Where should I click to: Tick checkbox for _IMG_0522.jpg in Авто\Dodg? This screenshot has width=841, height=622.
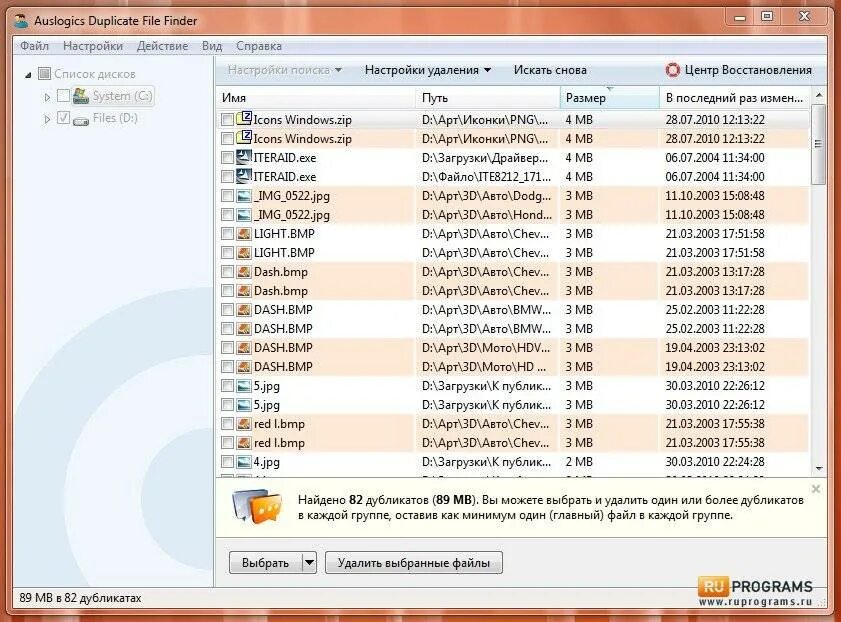point(227,196)
